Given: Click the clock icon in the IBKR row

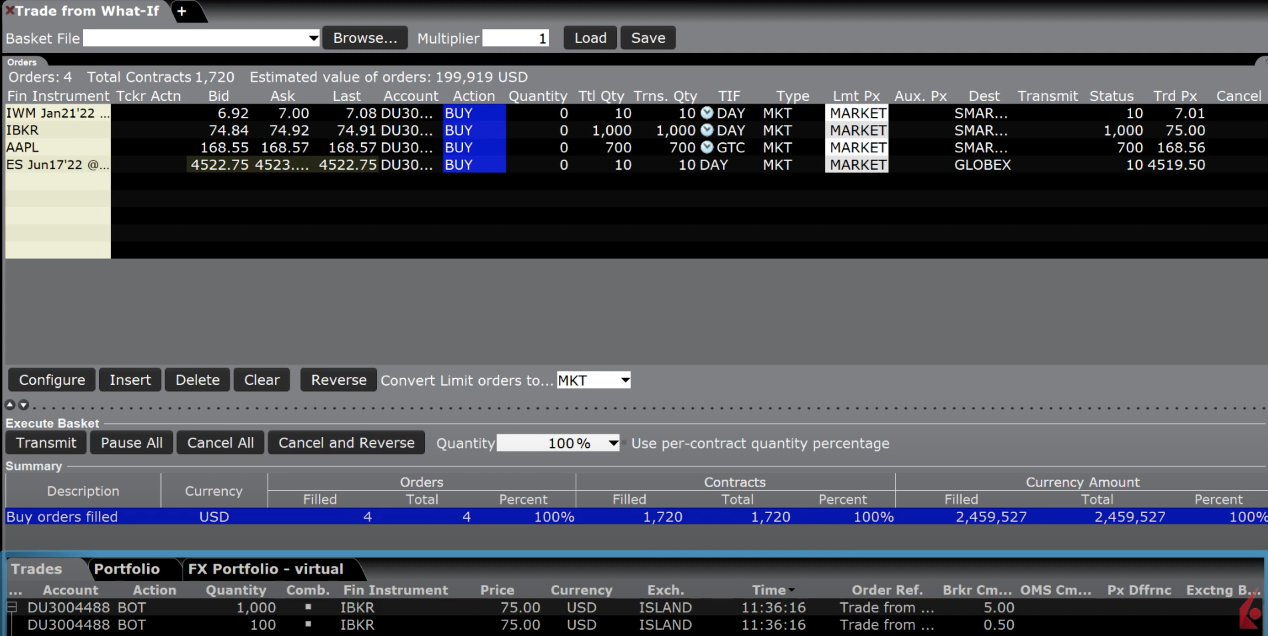Looking at the screenshot, I should (x=707, y=130).
